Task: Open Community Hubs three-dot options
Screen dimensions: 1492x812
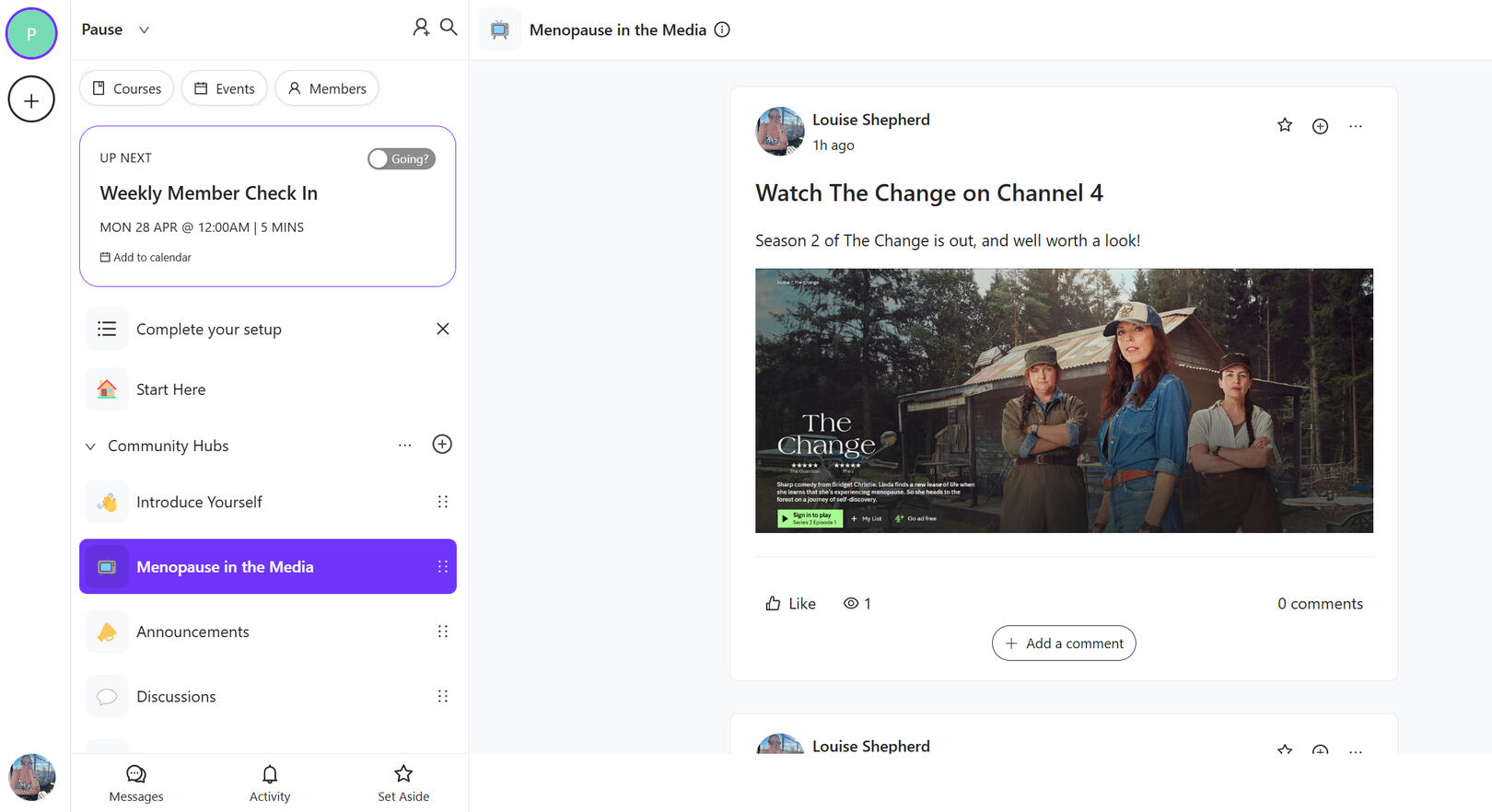Action: pyautogui.click(x=404, y=445)
